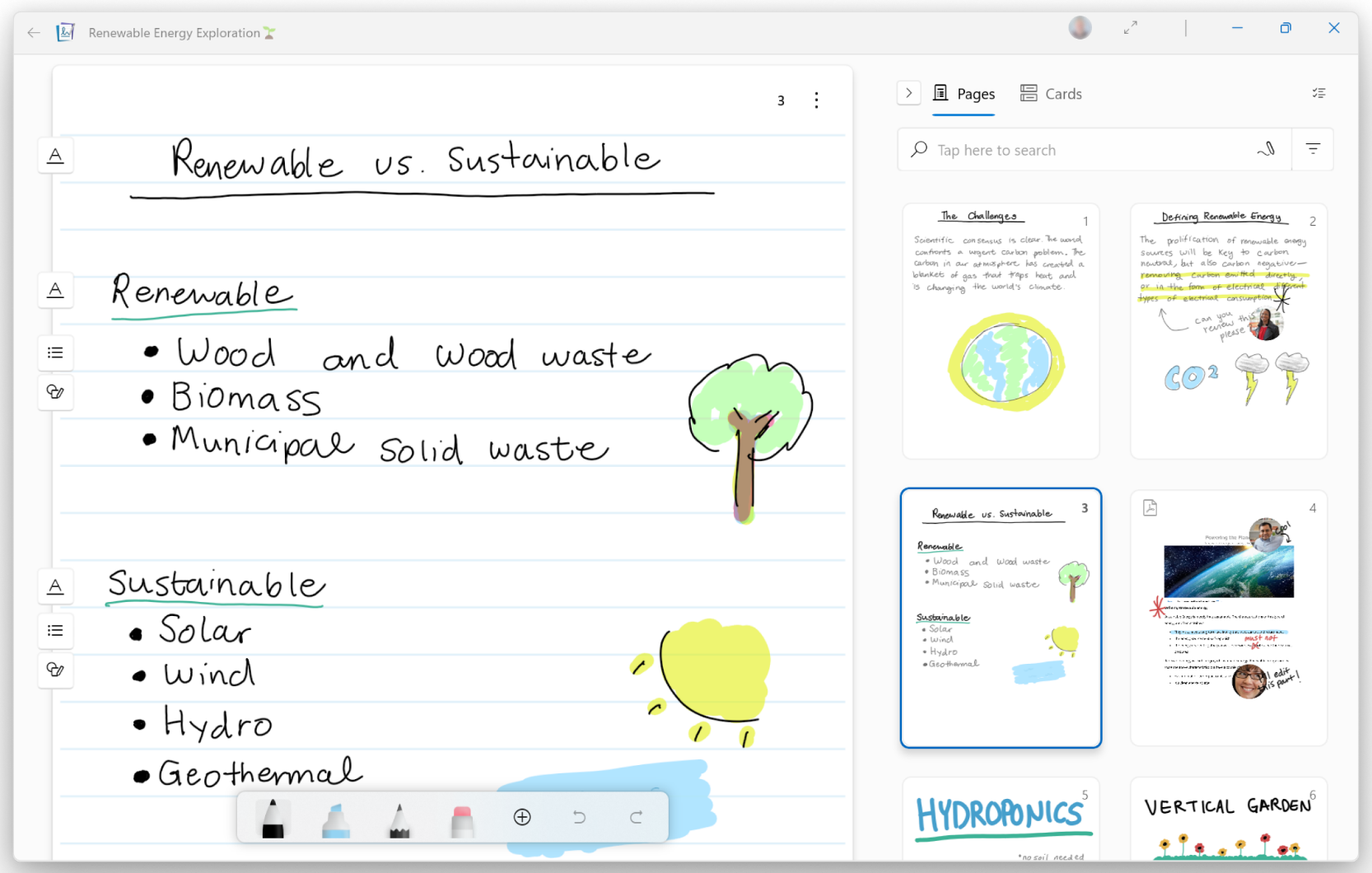
Task: Toggle full-screen expand mode
Action: coord(1131,28)
